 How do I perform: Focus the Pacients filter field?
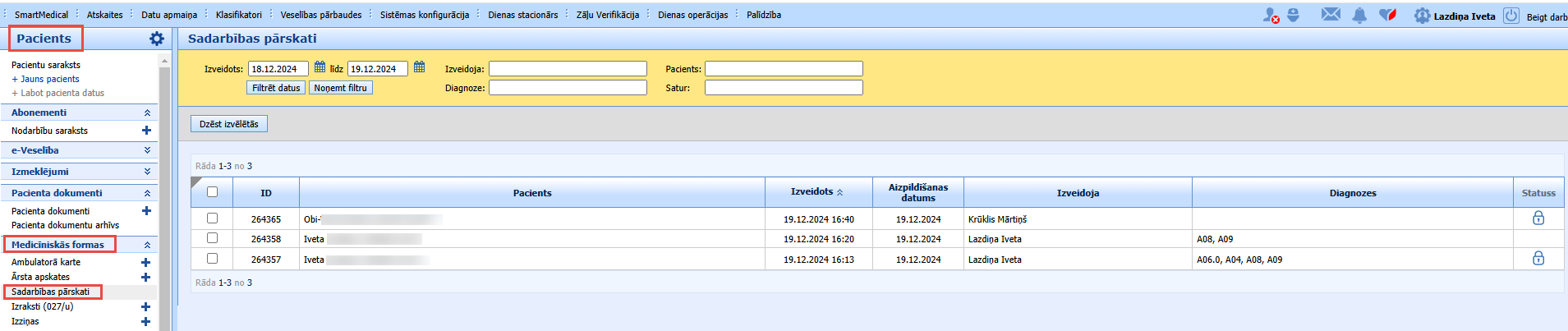[x=784, y=69]
